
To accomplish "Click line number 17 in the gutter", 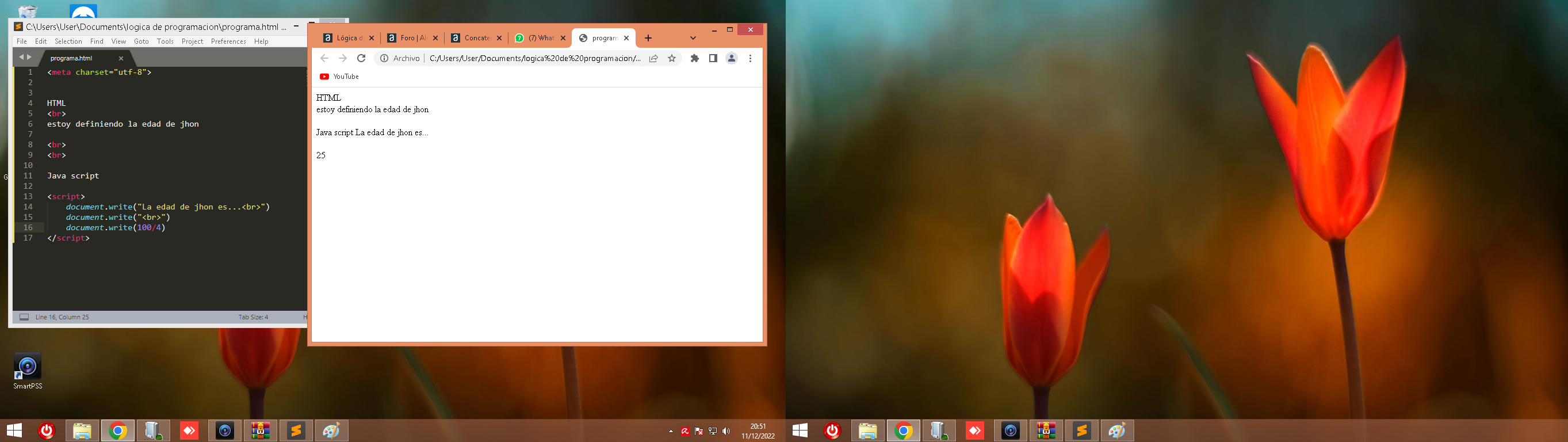I will pyautogui.click(x=28, y=238).
